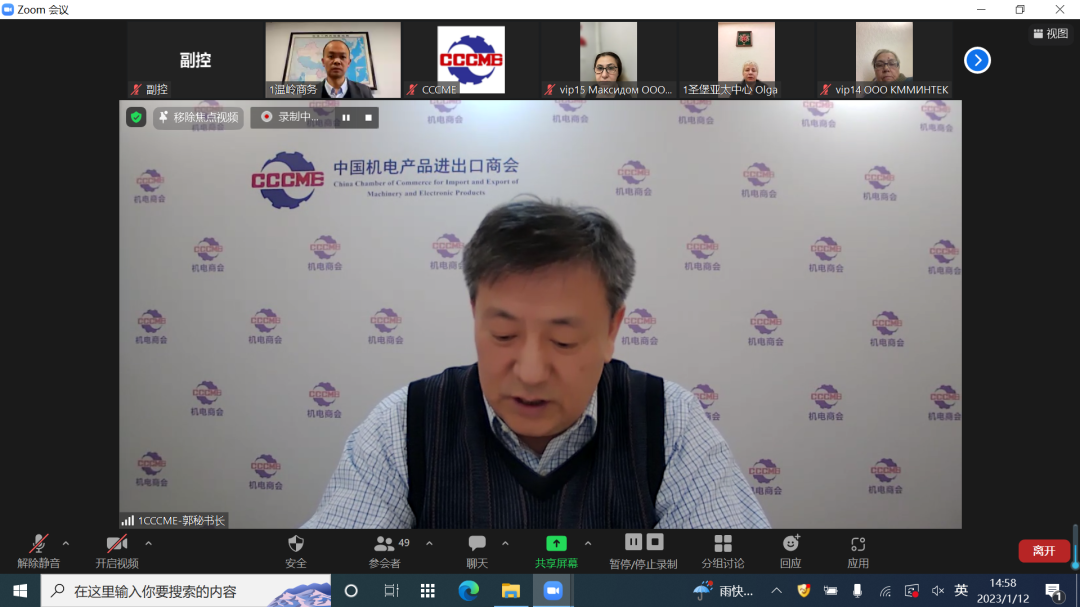The width and height of the screenshot is (1080, 607).
Task: Open Windows Start menu
Action: point(20,590)
